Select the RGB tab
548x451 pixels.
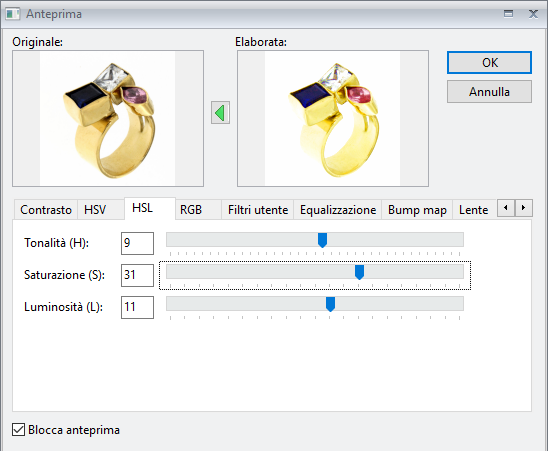point(191,210)
